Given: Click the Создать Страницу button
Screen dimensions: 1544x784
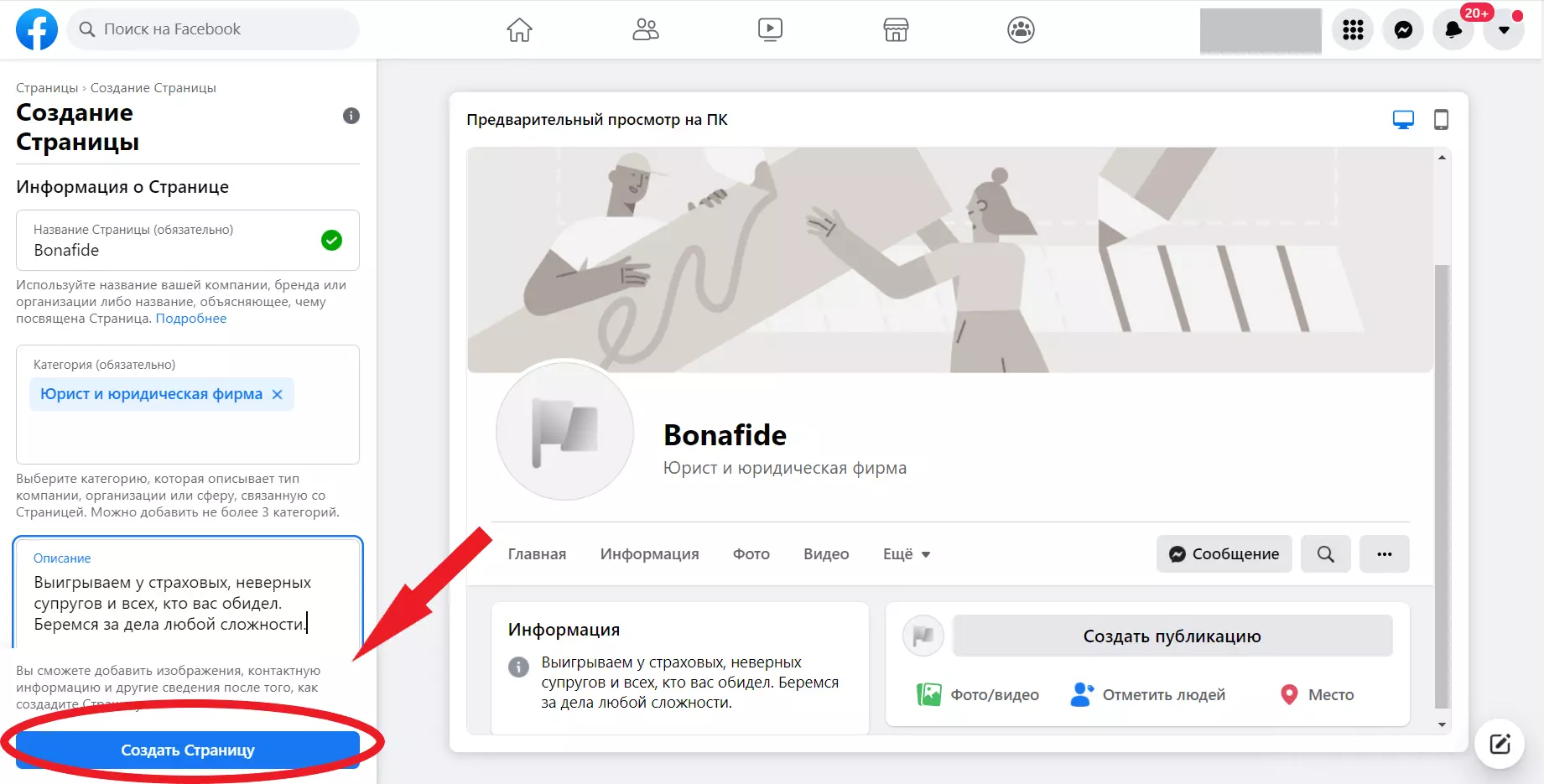Looking at the screenshot, I should (188, 750).
